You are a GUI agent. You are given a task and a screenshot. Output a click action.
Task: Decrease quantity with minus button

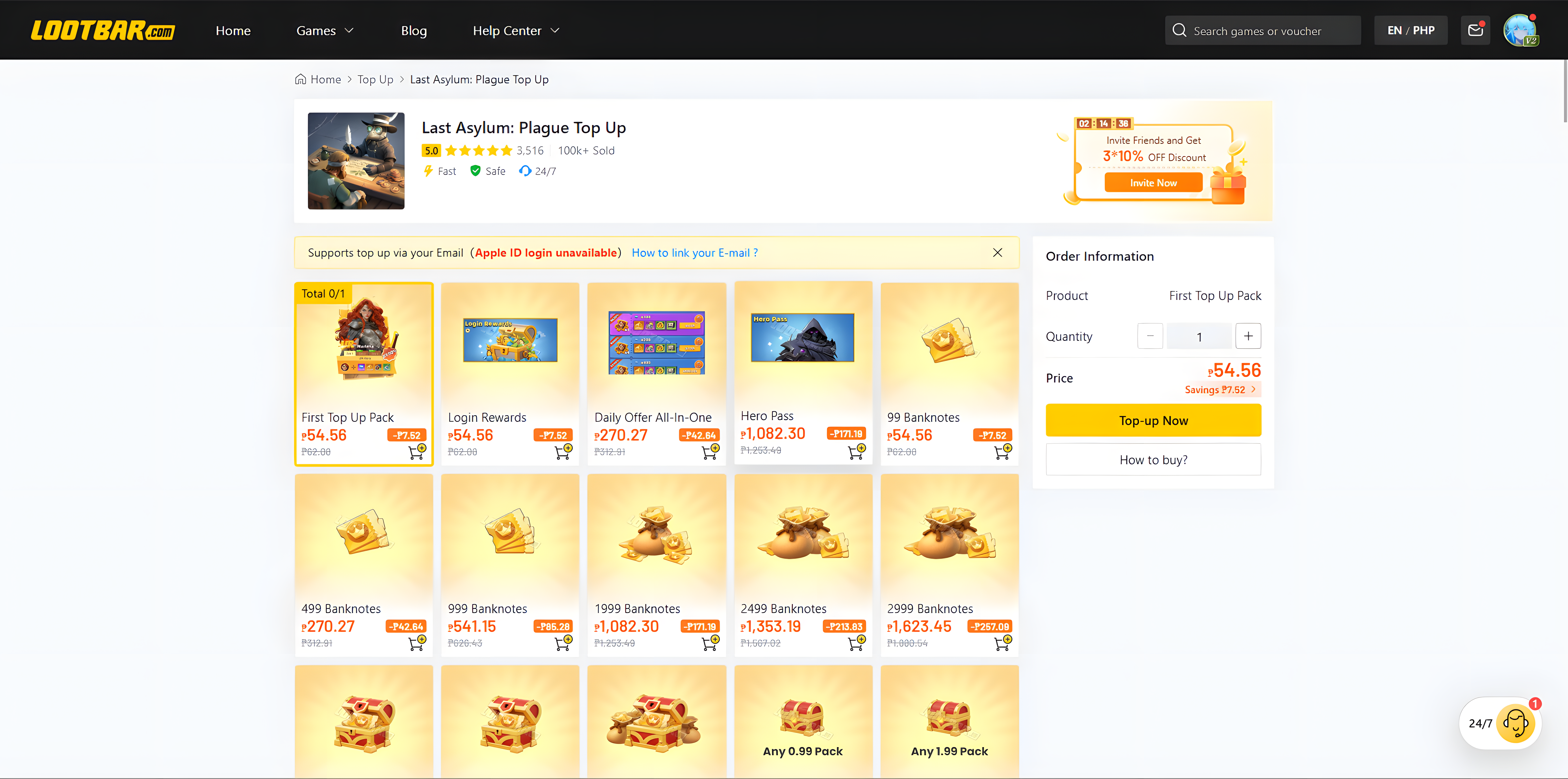pos(1150,336)
